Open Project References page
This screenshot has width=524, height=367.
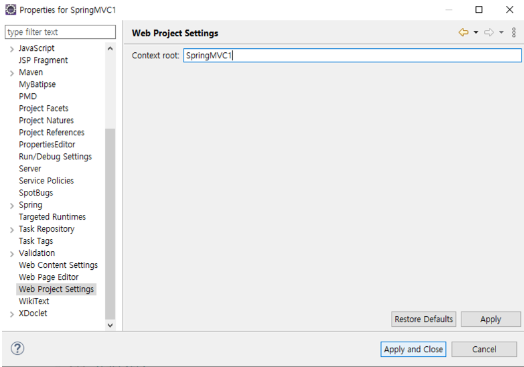click(51, 132)
